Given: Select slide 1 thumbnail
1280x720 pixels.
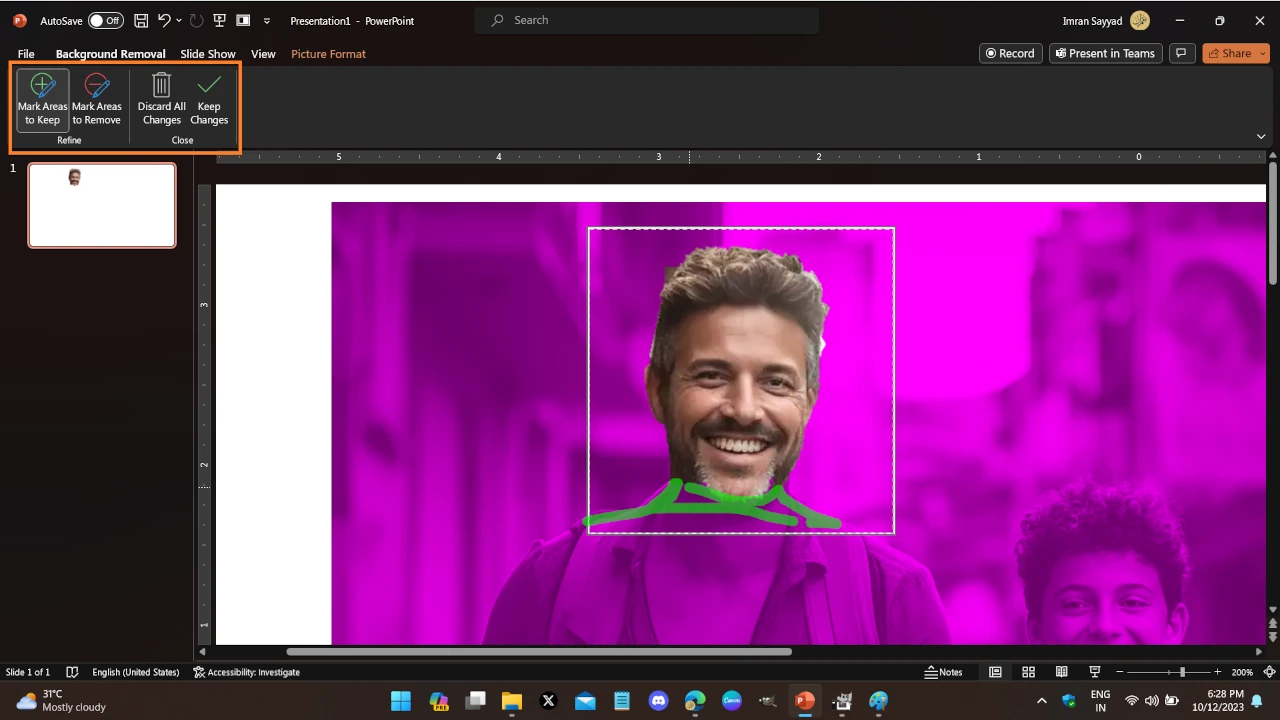Looking at the screenshot, I should coord(102,205).
